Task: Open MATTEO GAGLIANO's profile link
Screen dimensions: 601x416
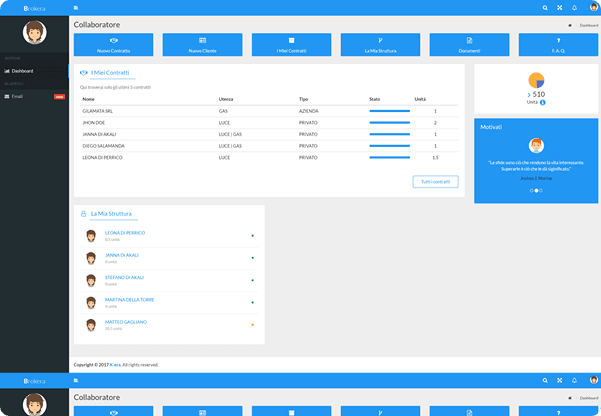Action: click(126, 322)
